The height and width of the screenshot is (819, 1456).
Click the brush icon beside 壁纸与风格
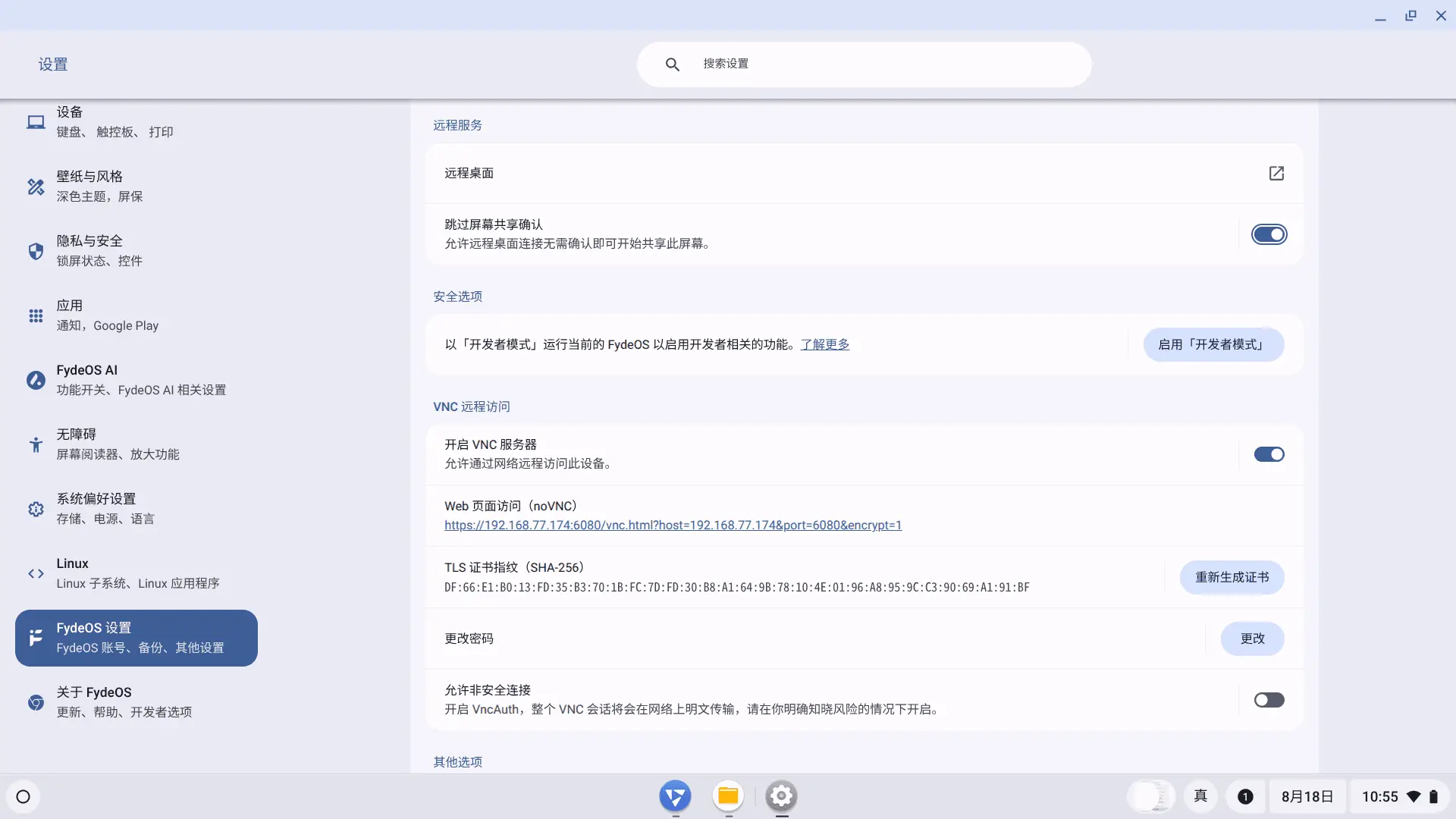pos(36,187)
